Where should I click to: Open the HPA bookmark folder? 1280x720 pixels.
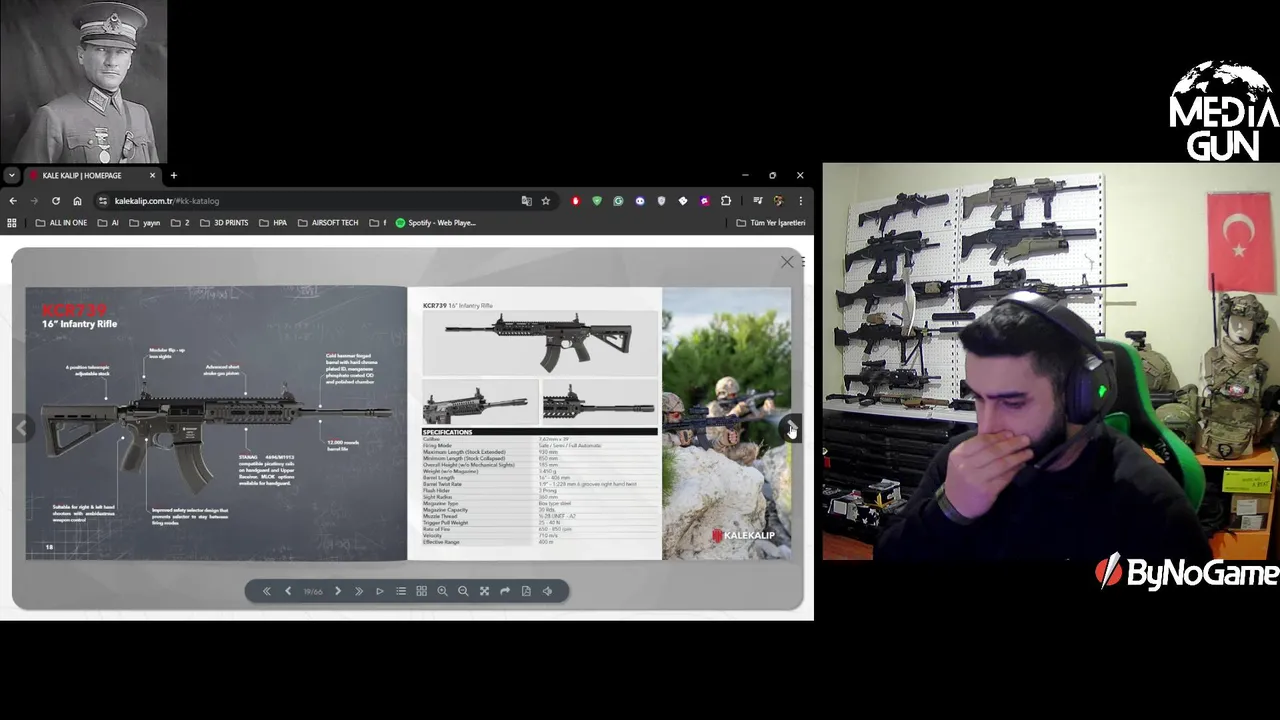273,223
